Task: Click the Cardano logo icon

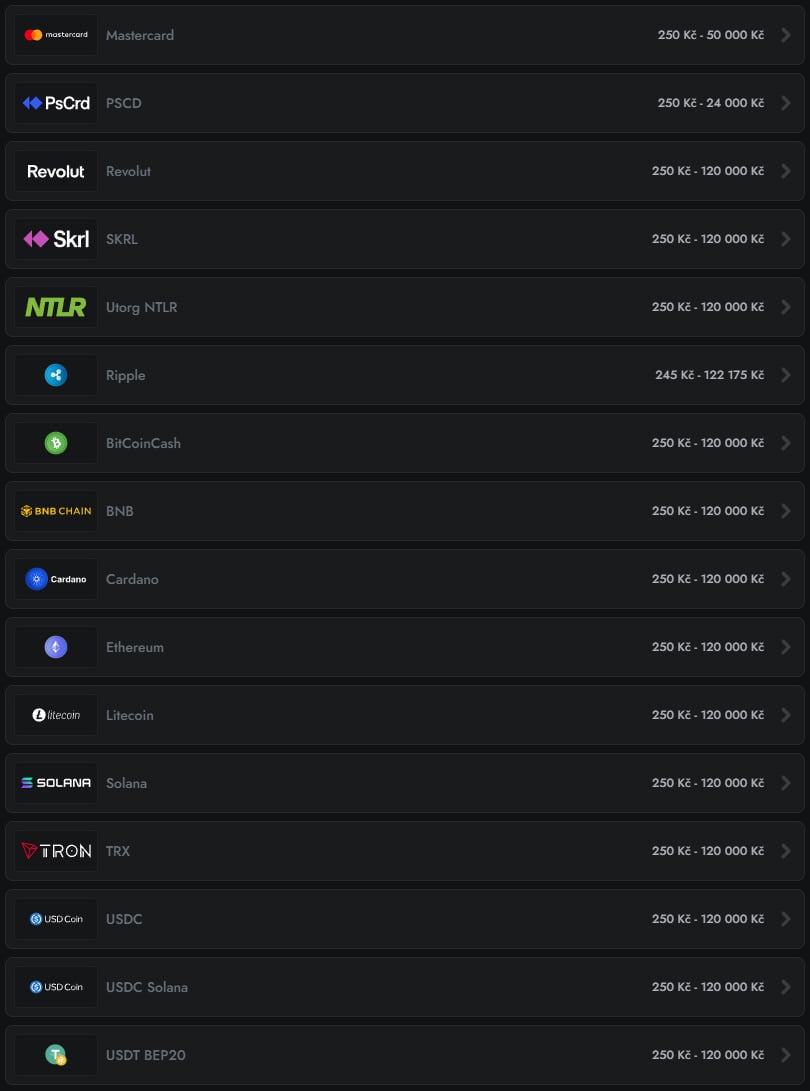Action: tap(56, 579)
